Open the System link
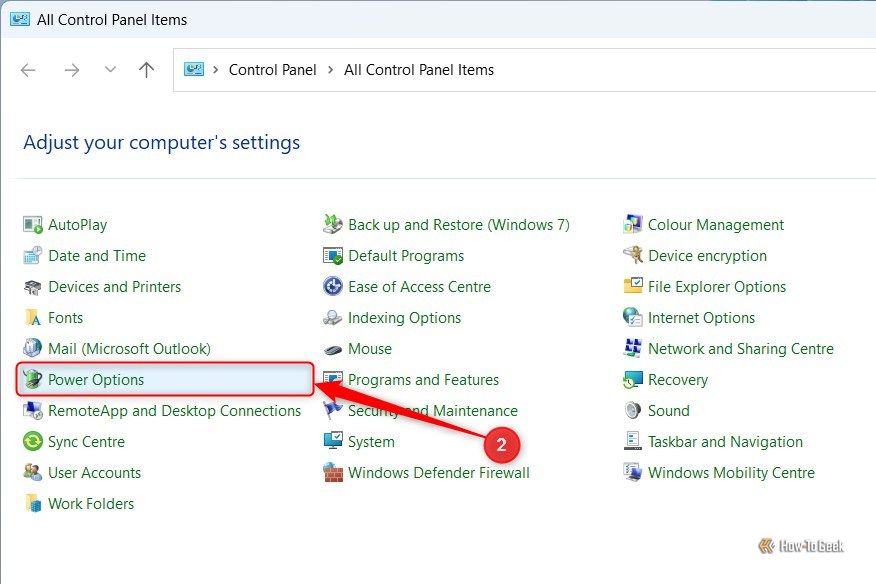876x584 pixels. click(371, 441)
